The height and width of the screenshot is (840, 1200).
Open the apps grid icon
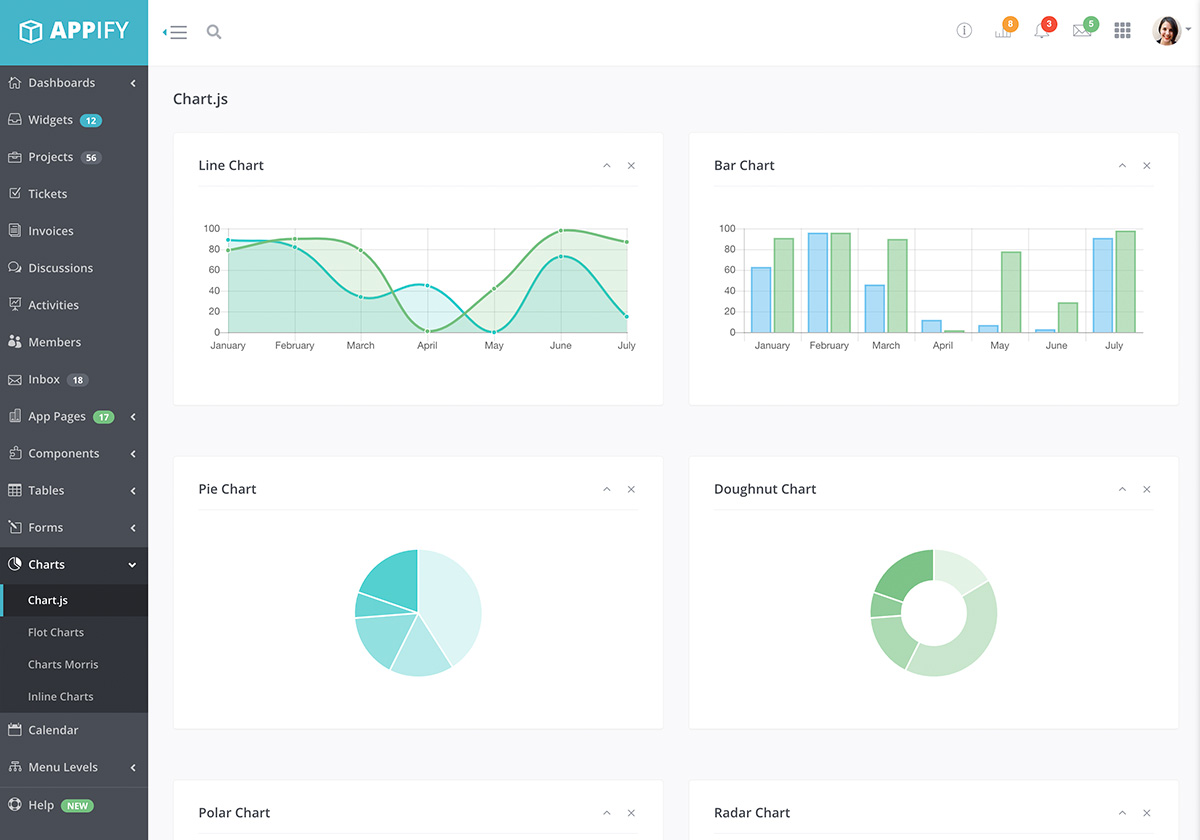click(x=1122, y=31)
